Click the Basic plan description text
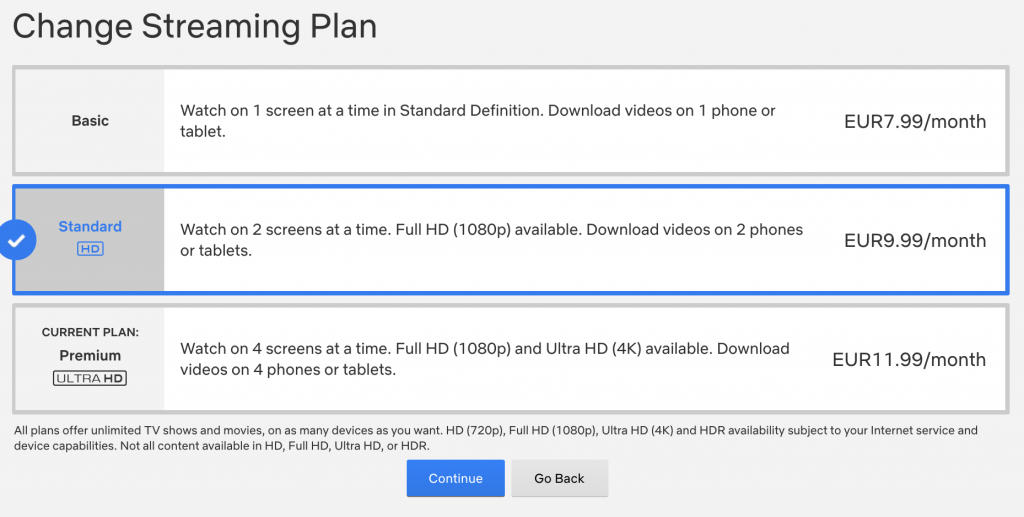 (x=478, y=121)
